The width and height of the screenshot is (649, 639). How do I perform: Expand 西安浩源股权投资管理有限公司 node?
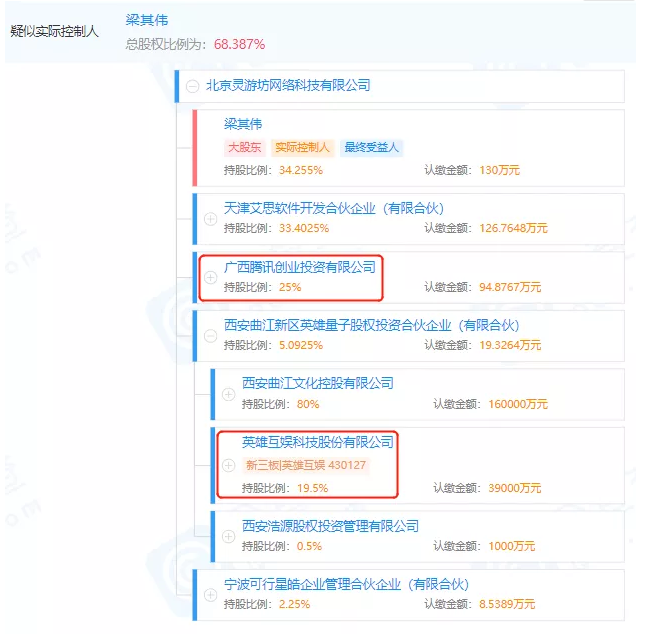tap(228, 537)
